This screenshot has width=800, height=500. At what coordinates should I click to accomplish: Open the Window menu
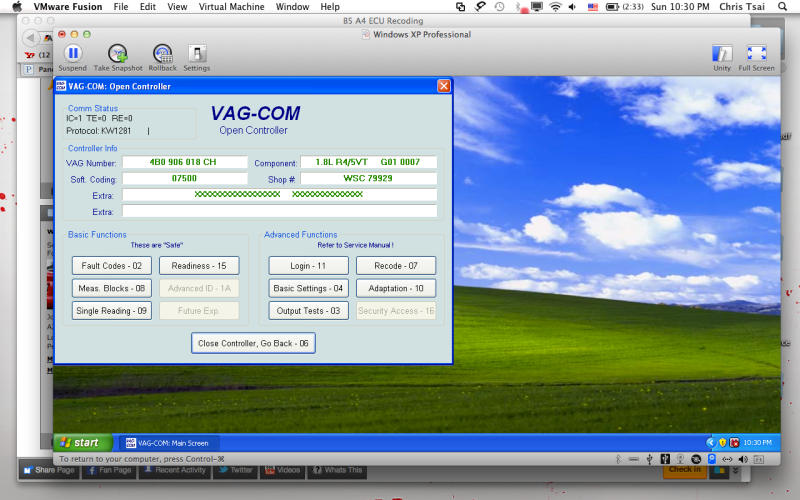(x=292, y=7)
